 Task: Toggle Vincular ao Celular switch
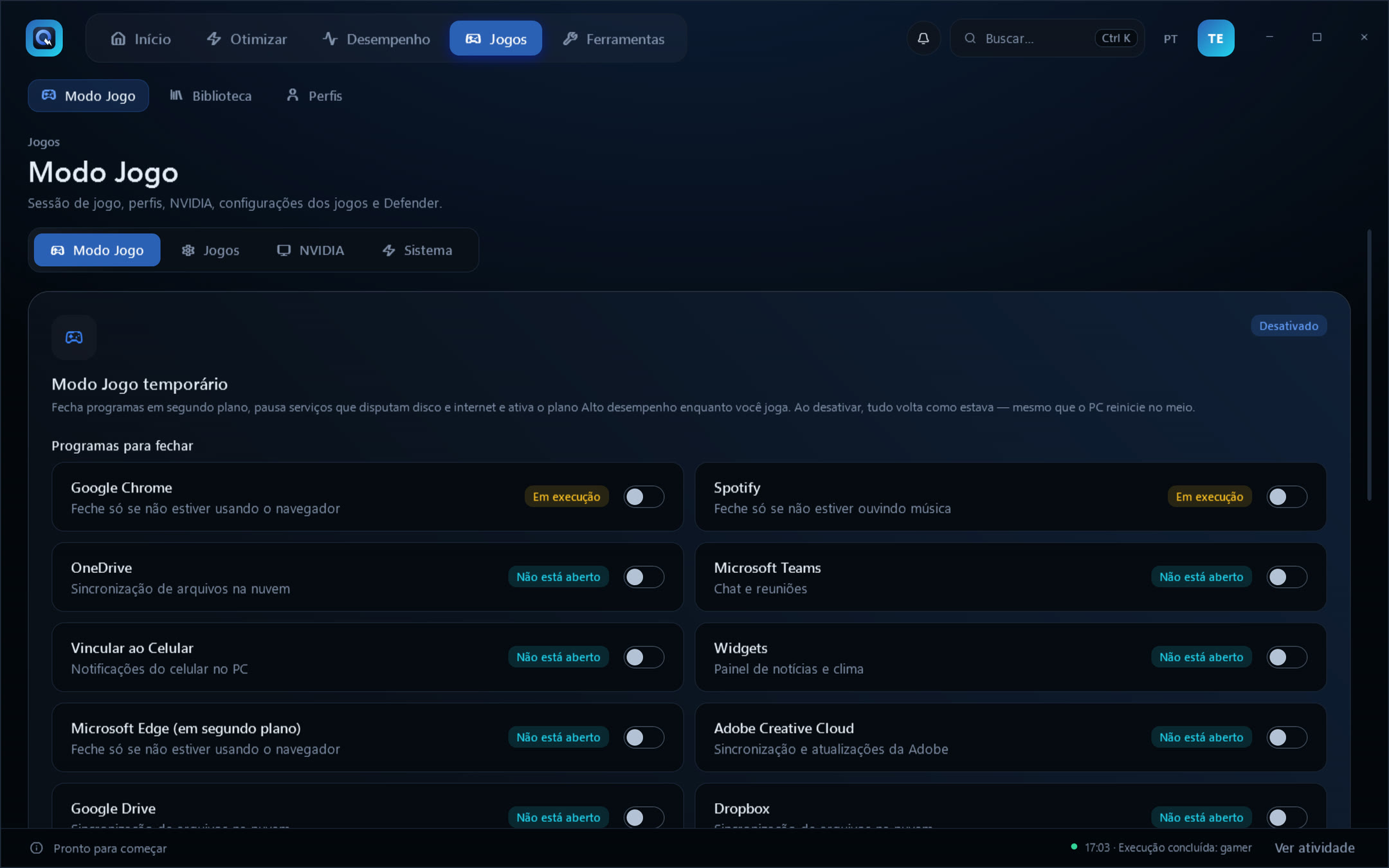[644, 657]
